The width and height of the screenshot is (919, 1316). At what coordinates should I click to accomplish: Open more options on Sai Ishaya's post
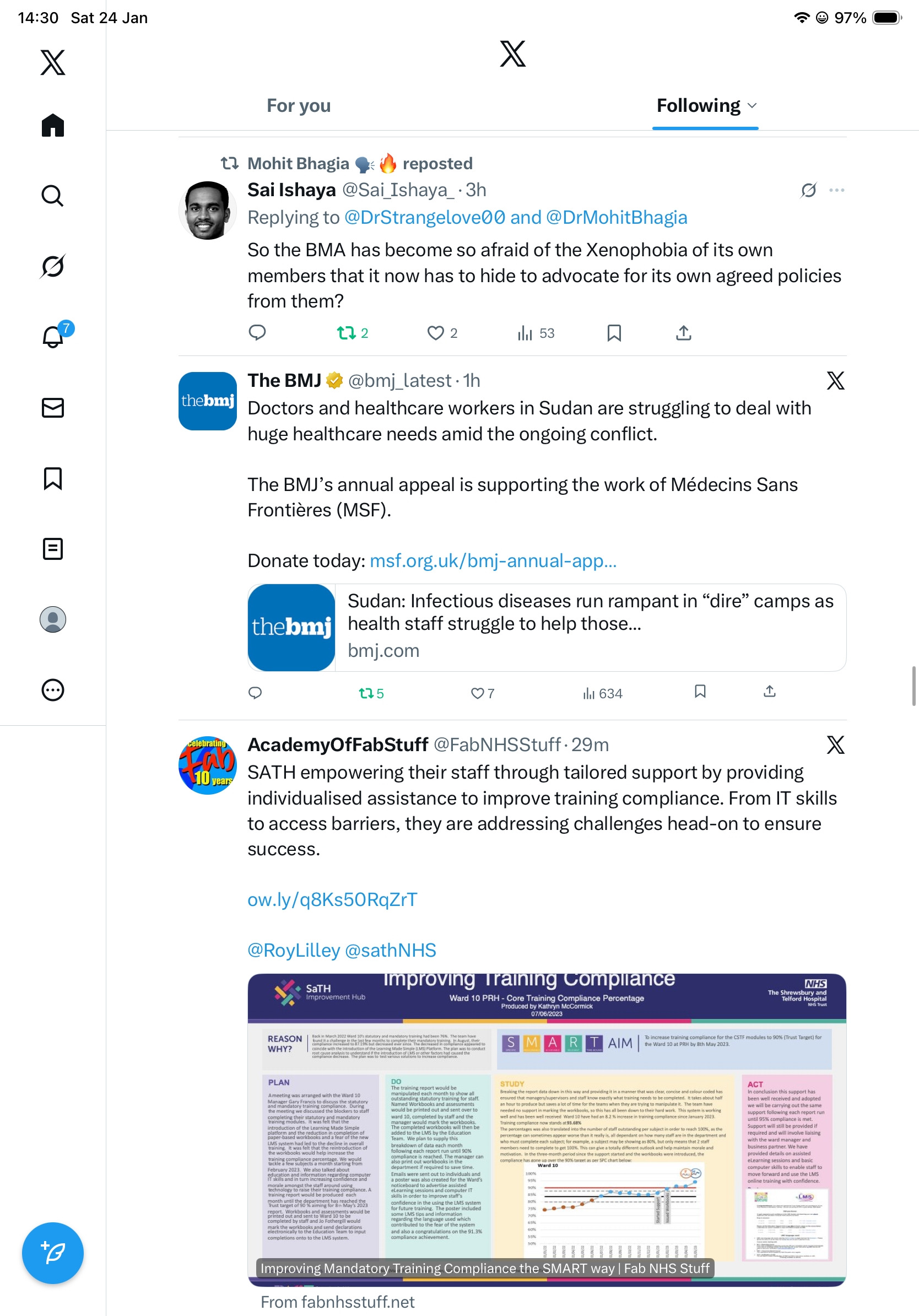pos(836,190)
